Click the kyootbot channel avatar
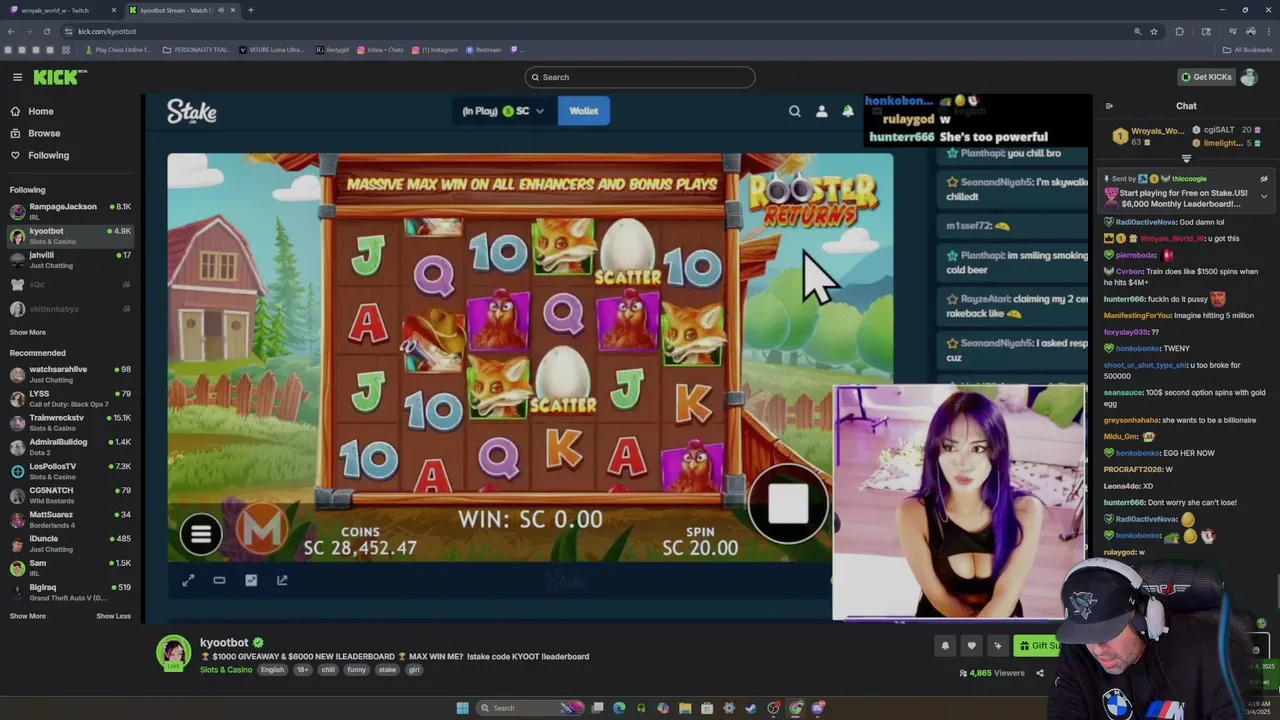 coord(173,652)
